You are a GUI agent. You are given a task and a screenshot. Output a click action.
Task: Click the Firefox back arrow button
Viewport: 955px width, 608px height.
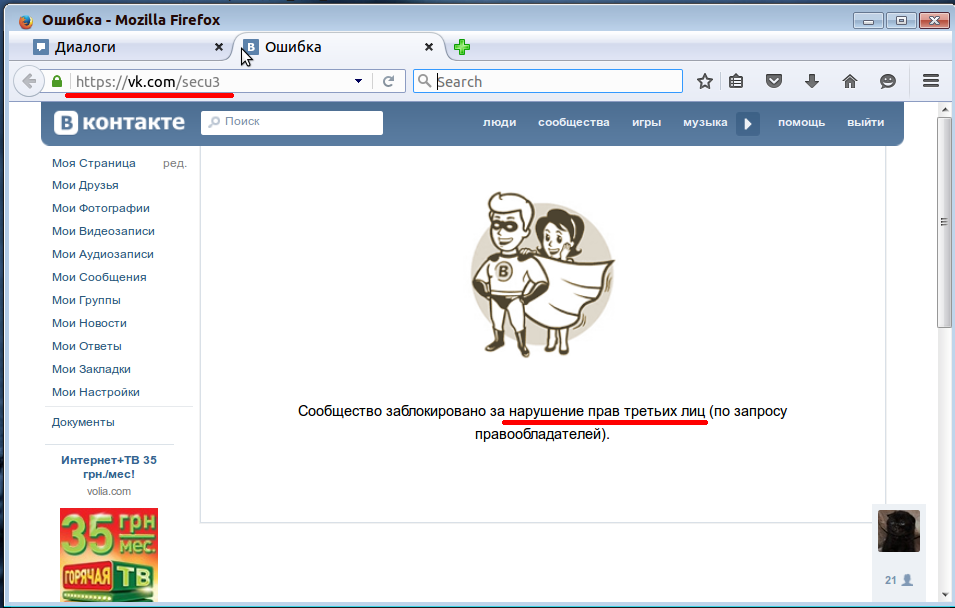[29, 82]
